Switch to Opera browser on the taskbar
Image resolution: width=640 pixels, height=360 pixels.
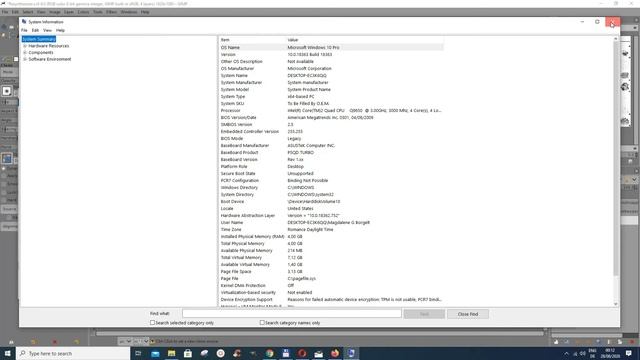click(x=302, y=353)
